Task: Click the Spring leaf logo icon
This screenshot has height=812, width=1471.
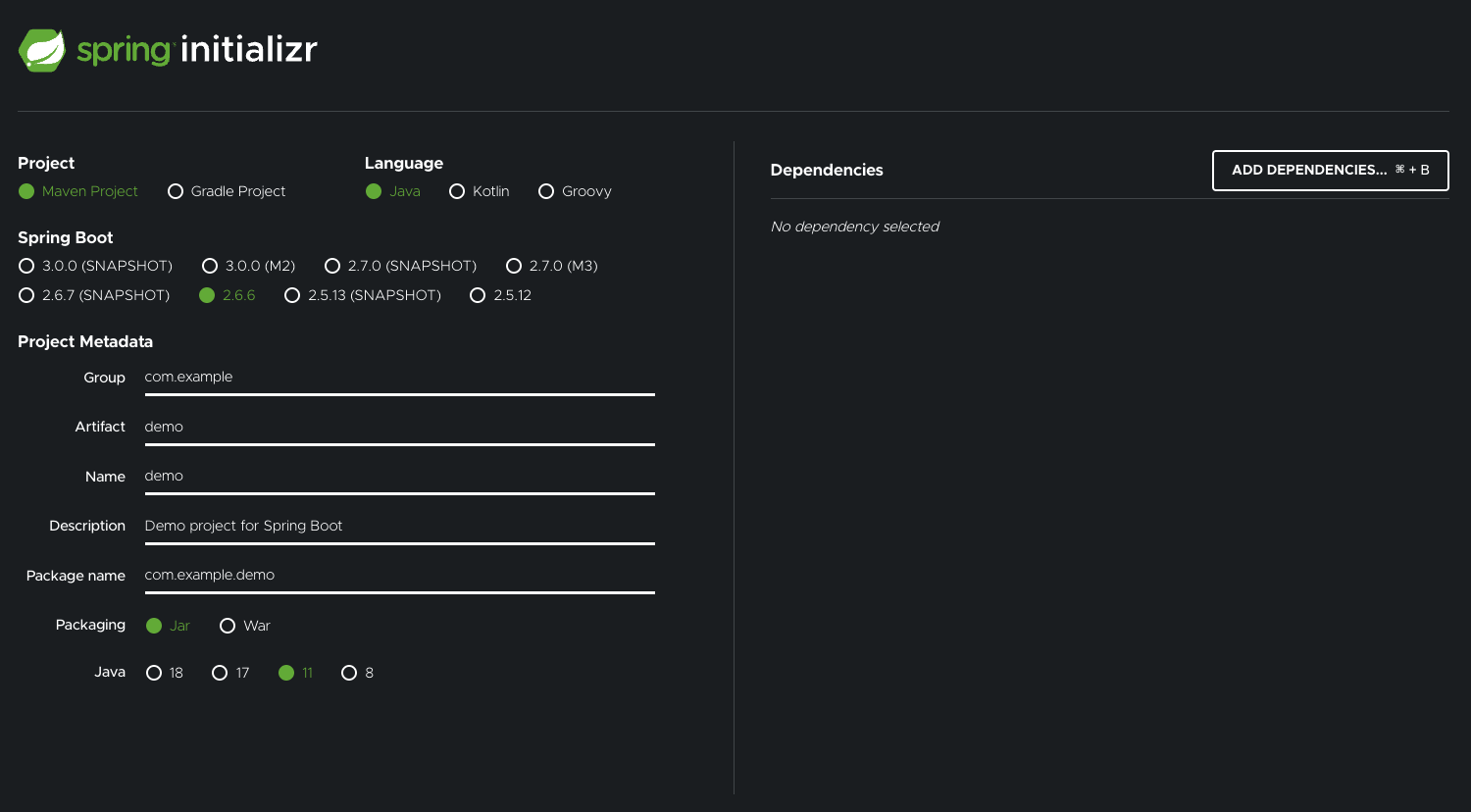Action: pos(42,50)
